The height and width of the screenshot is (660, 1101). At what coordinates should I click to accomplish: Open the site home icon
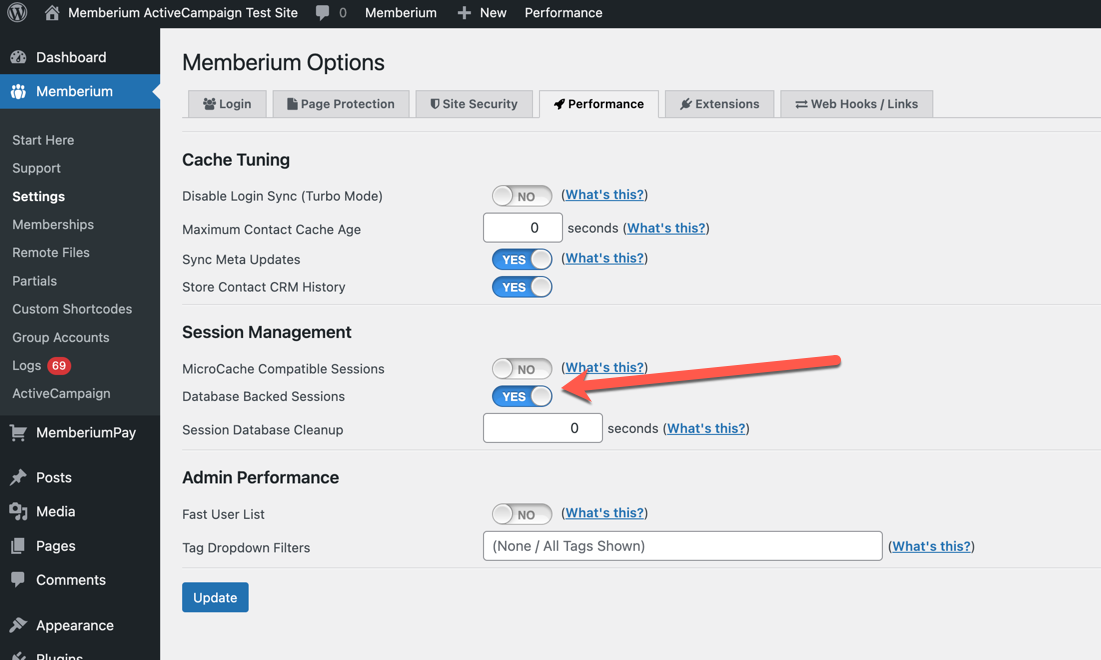(51, 13)
